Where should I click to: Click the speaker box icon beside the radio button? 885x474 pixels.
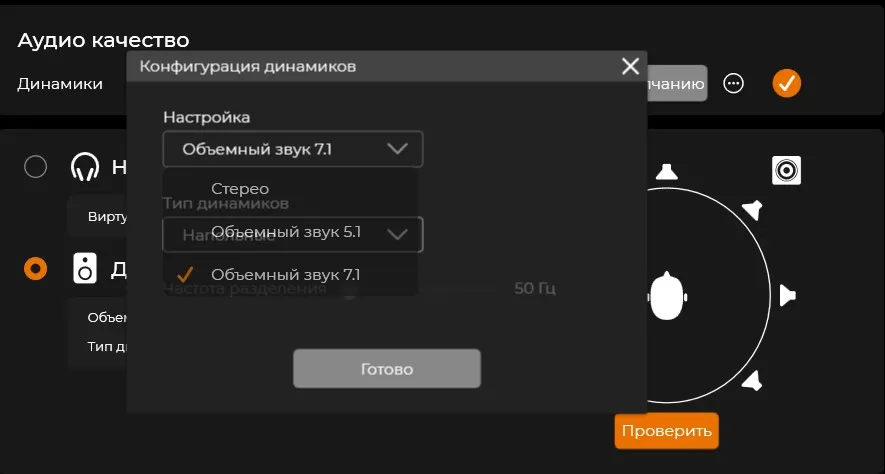point(85,268)
